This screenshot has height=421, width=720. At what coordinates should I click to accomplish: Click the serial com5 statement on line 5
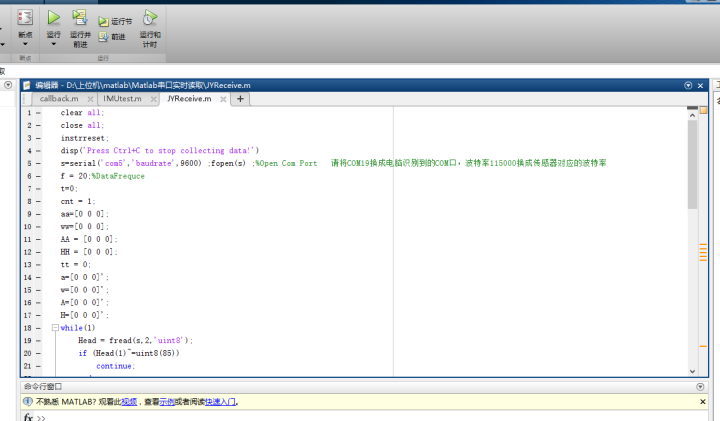click(x=131, y=163)
